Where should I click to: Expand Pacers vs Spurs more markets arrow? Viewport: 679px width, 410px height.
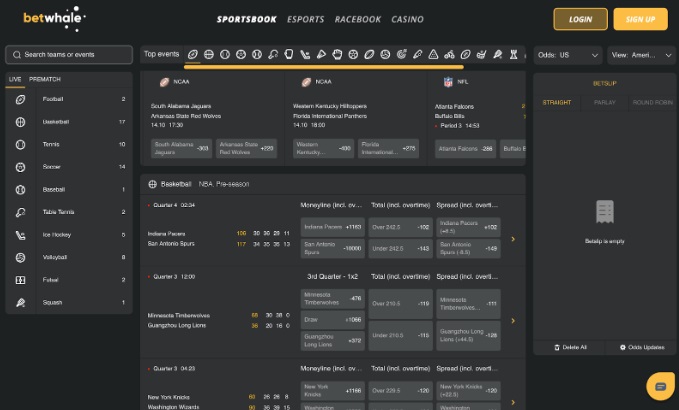coord(513,239)
